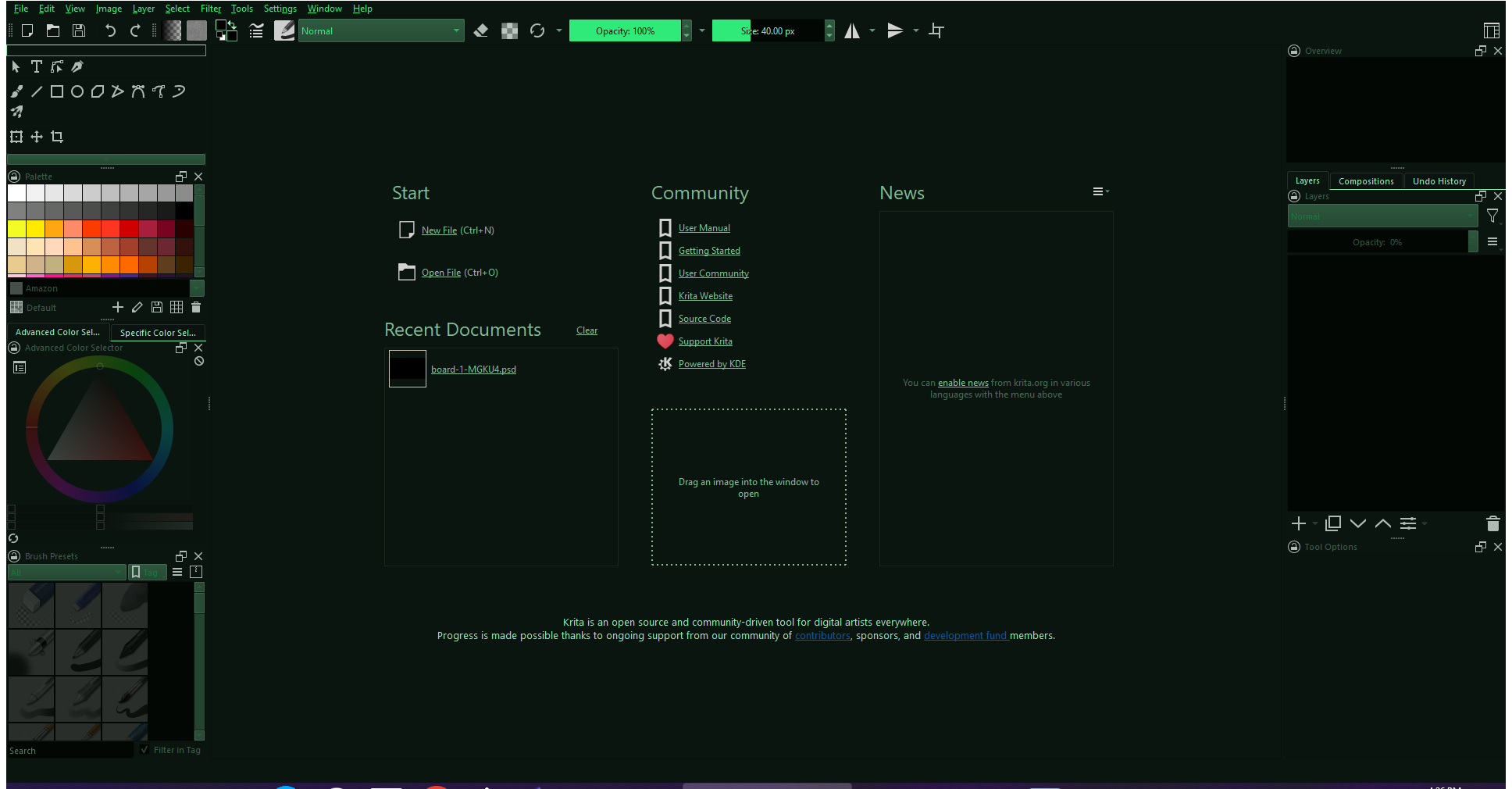Expand vertical mirror options arrow
This screenshot has width=1512, height=789.
point(915,30)
